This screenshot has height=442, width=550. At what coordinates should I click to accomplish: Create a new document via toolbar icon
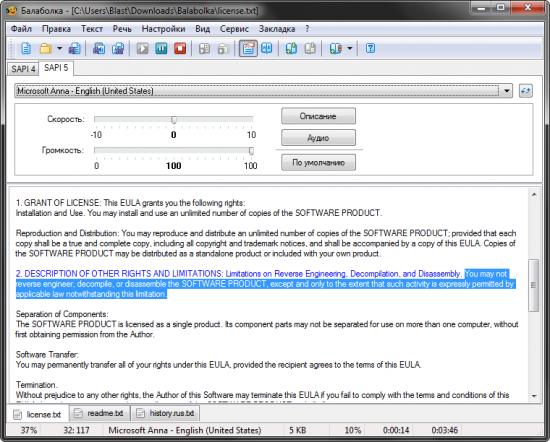[x=26, y=48]
